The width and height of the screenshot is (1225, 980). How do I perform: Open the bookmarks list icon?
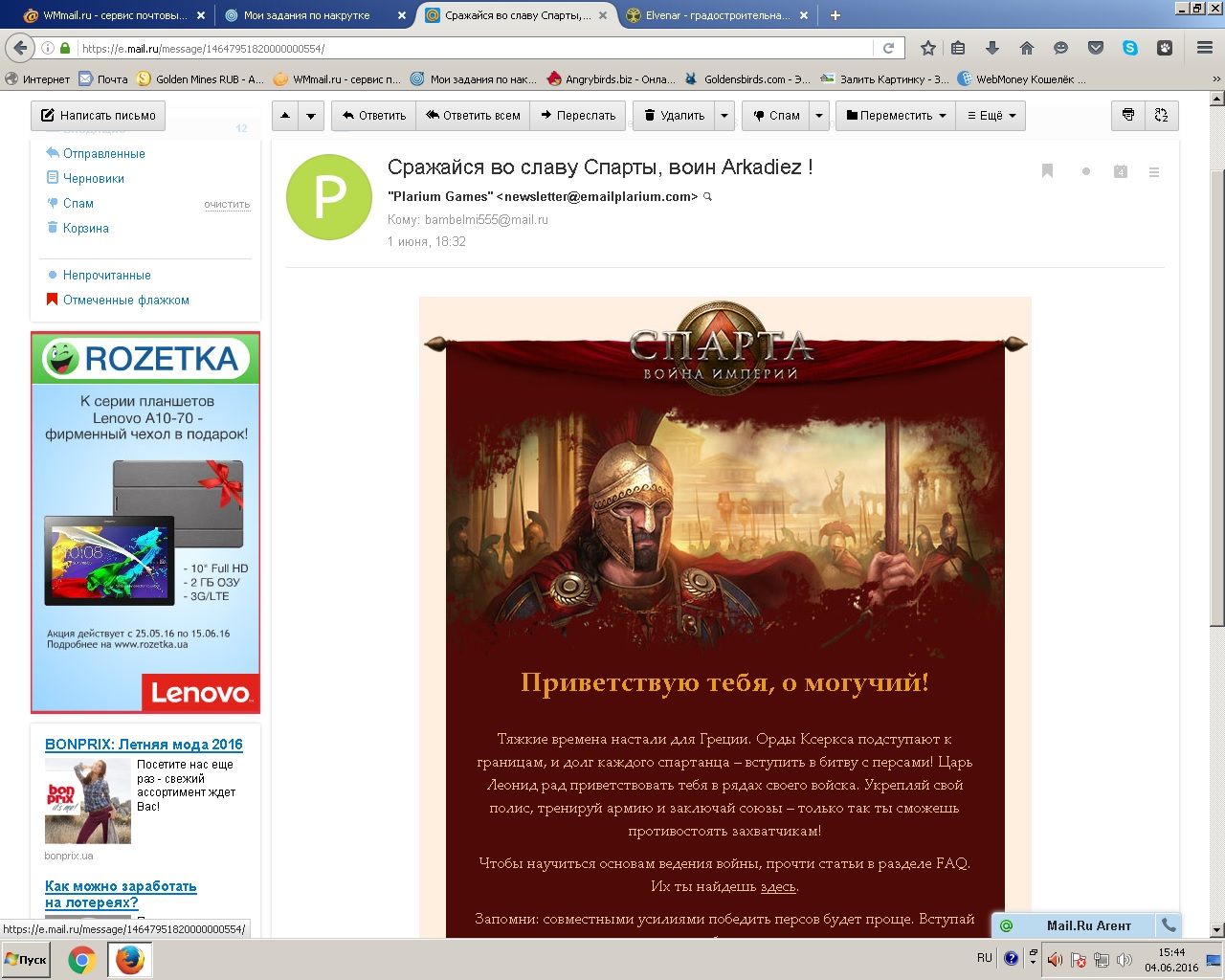tap(958, 48)
